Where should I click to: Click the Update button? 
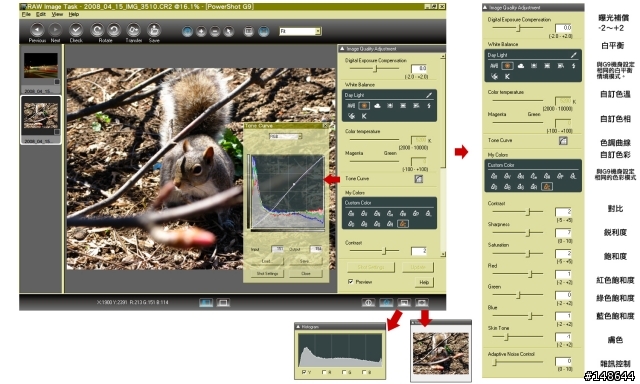click(418, 267)
